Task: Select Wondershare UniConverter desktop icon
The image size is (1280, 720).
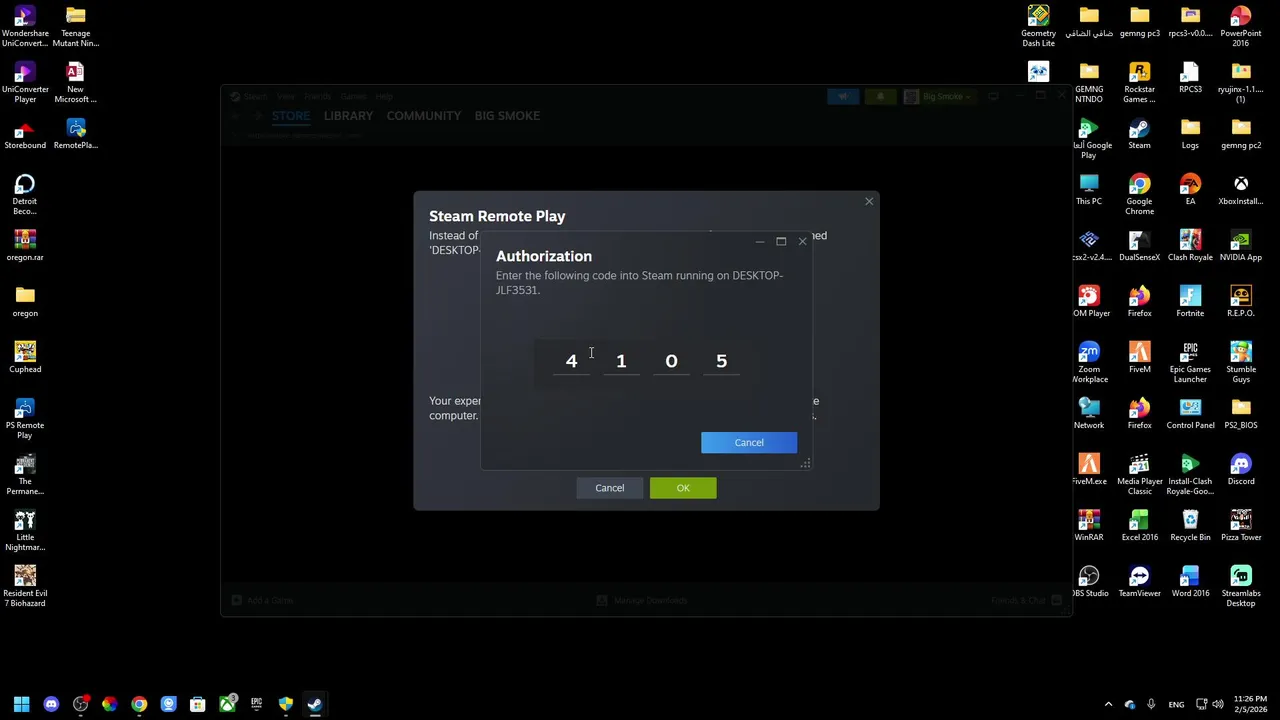Action: 25,27
